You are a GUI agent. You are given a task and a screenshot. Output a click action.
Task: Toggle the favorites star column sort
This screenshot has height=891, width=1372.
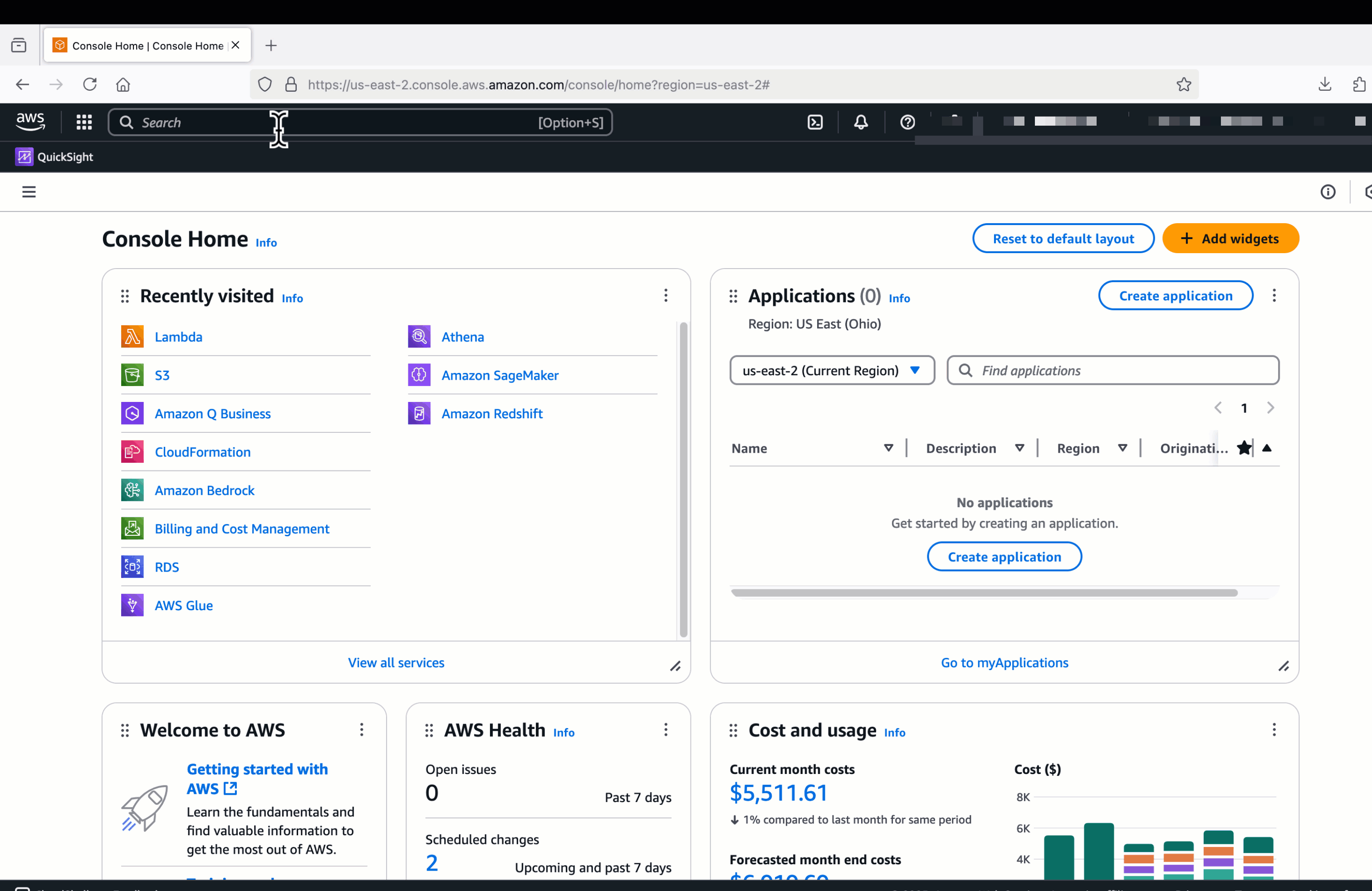[x=1266, y=448]
